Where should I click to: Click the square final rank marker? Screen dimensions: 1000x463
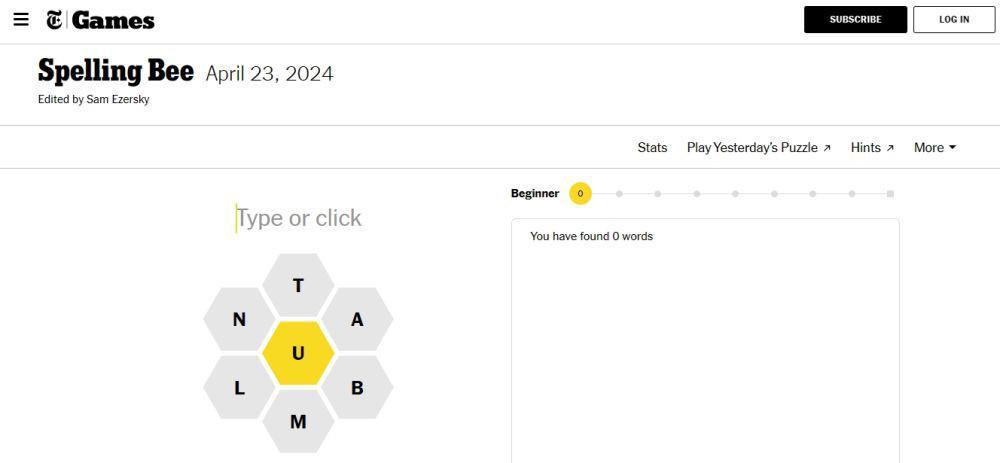point(890,194)
